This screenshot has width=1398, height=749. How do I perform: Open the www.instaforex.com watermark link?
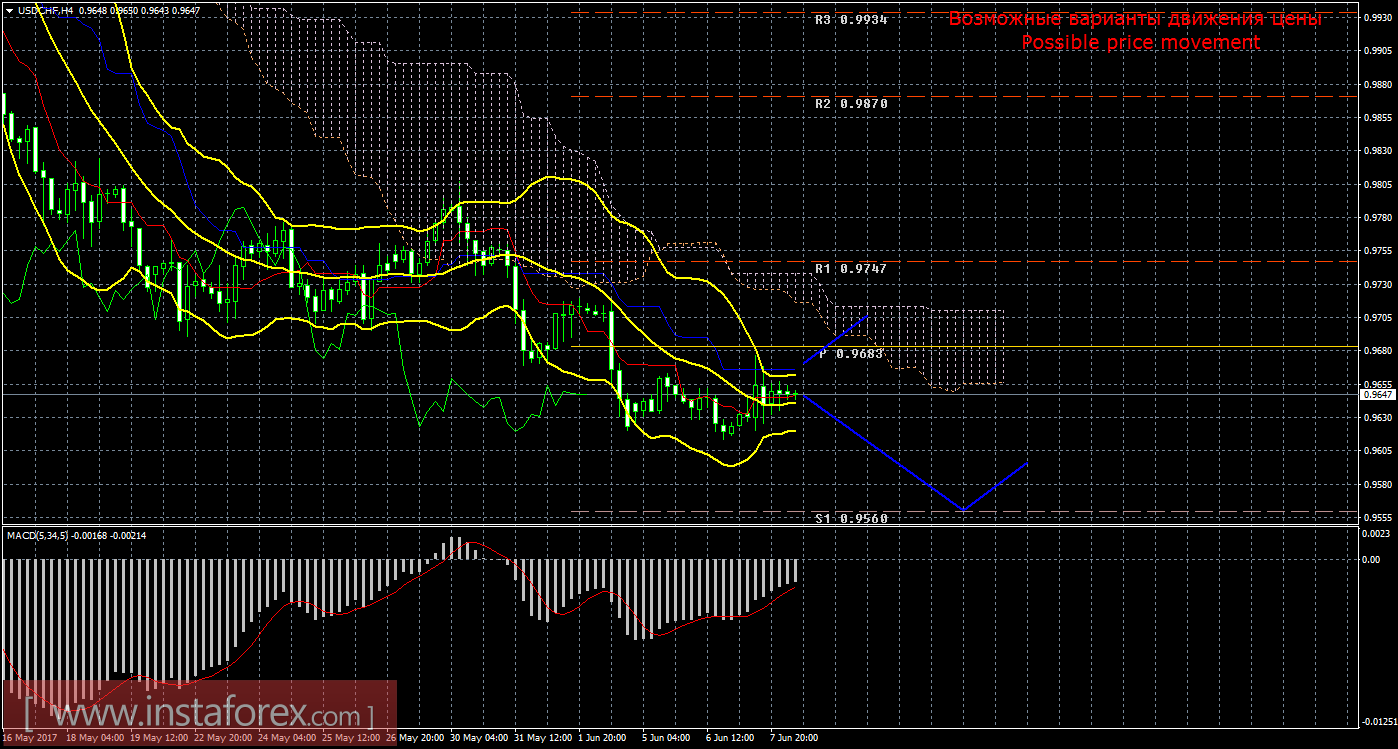point(200,716)
